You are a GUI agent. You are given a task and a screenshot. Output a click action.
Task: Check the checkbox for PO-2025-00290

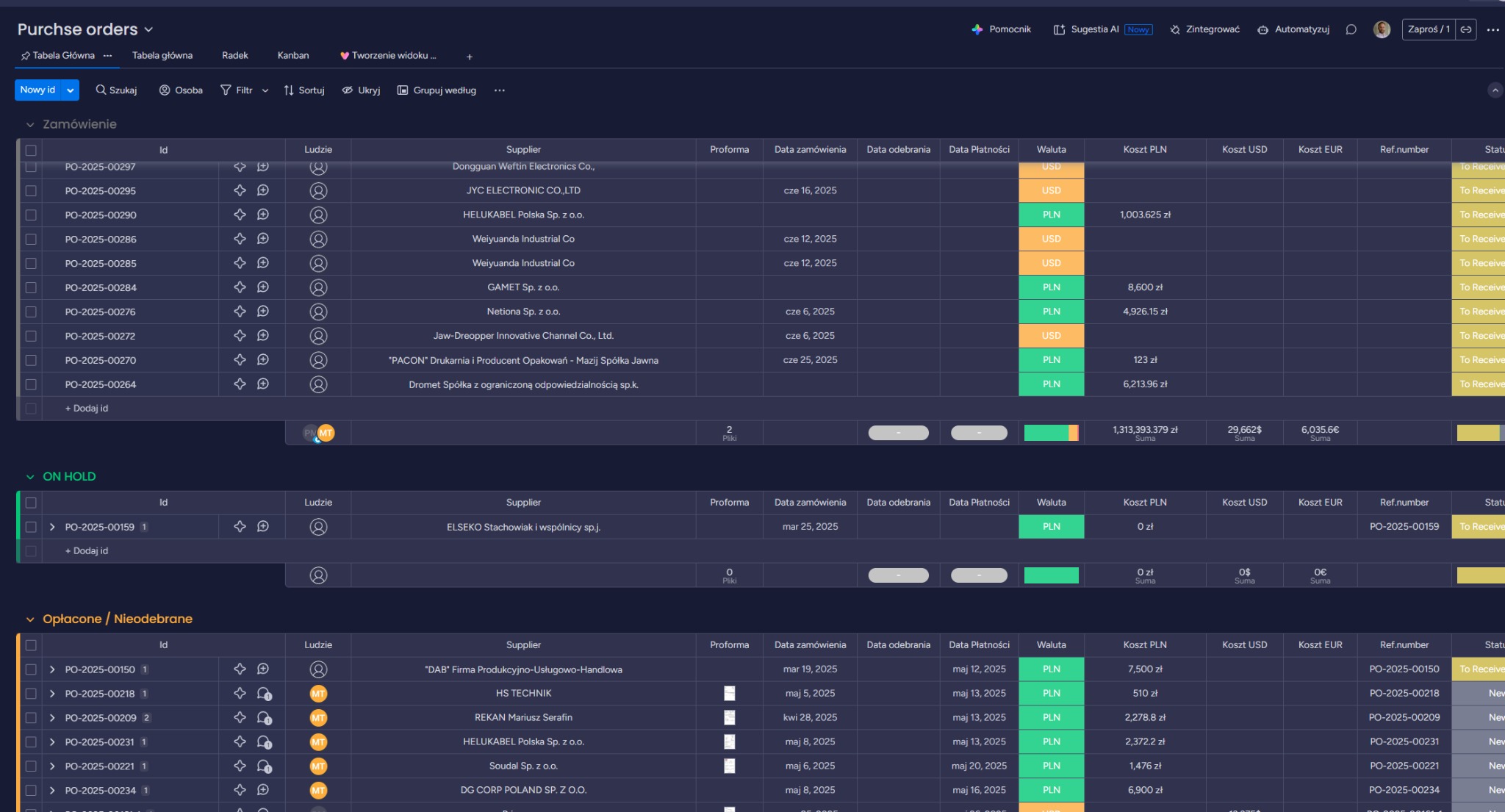pyautogui.click(x=31, y=215)
